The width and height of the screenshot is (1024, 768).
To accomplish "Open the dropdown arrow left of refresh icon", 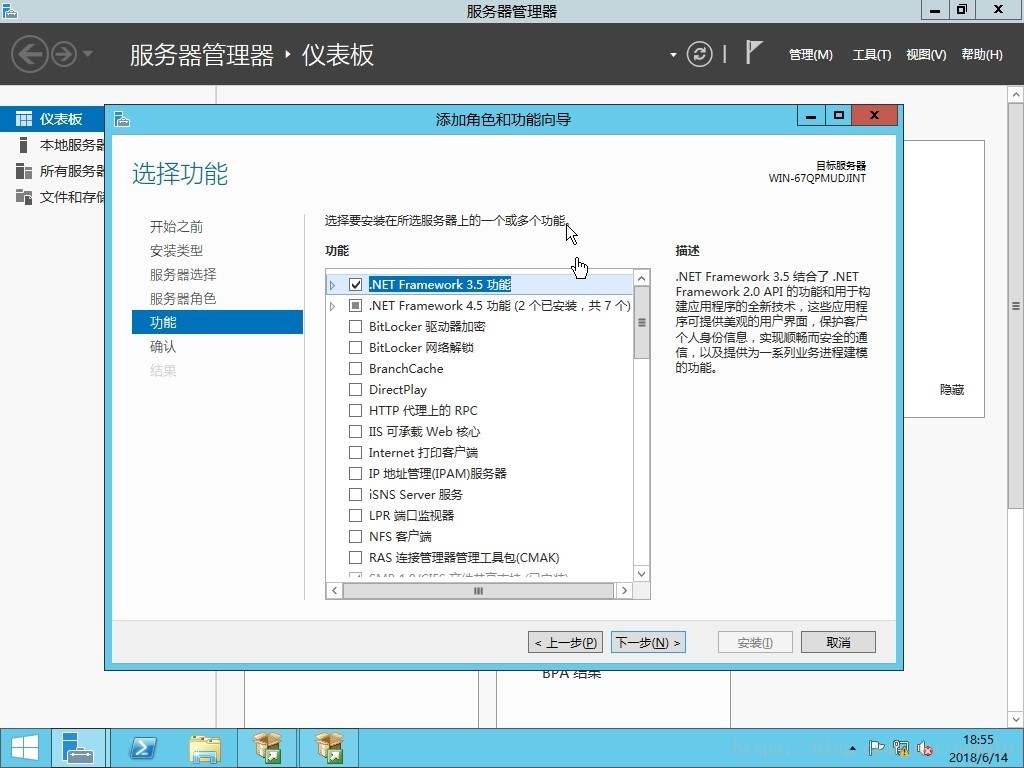I will (x=673, y=55).
